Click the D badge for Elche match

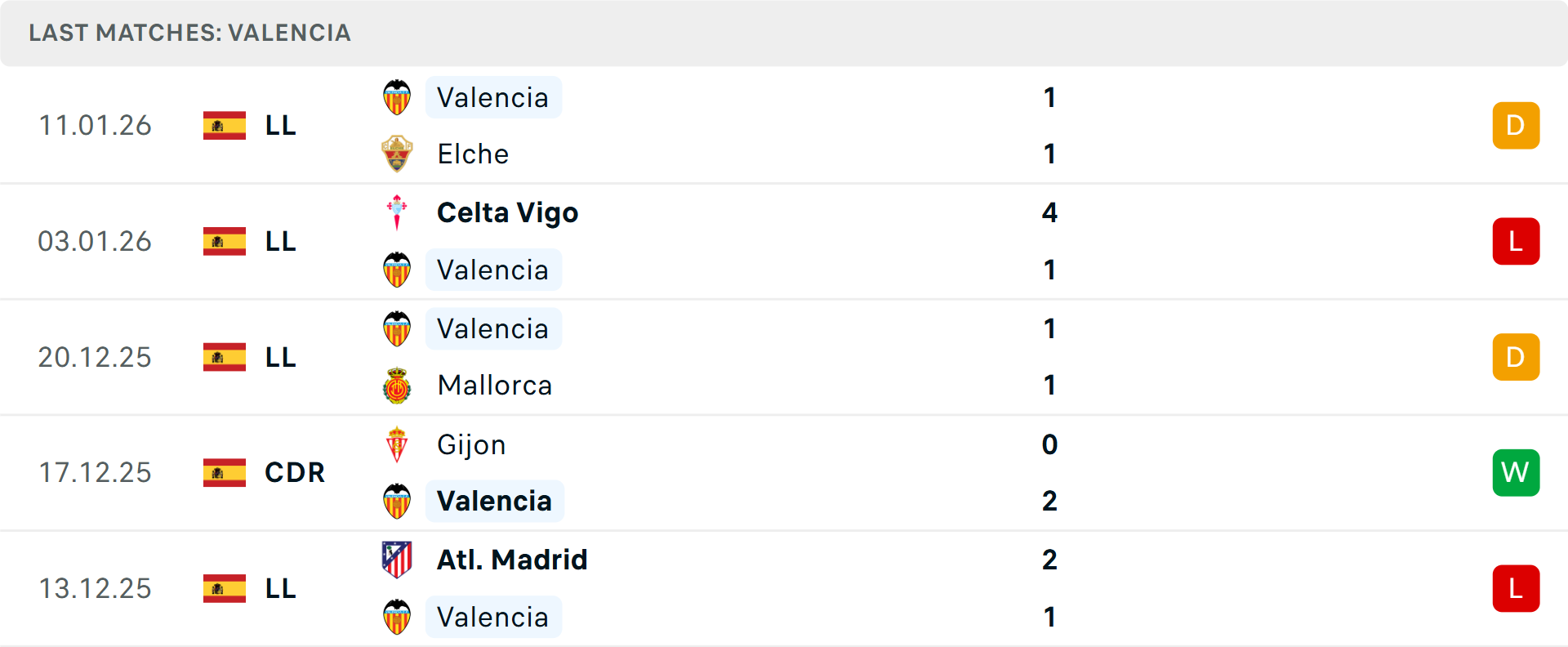click(x=1516, y=125)
